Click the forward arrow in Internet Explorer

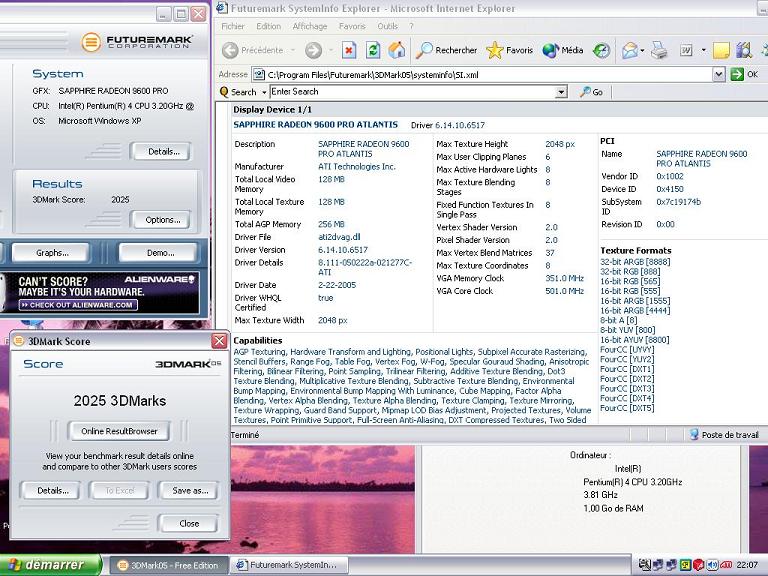click(313, 50)
